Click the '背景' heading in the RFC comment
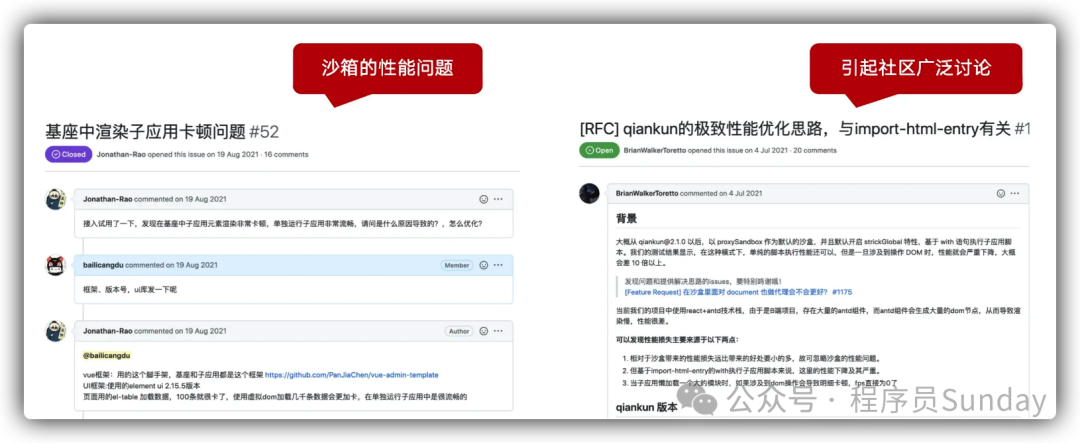This screenshot has width=1080, height=443. [626, 219]
